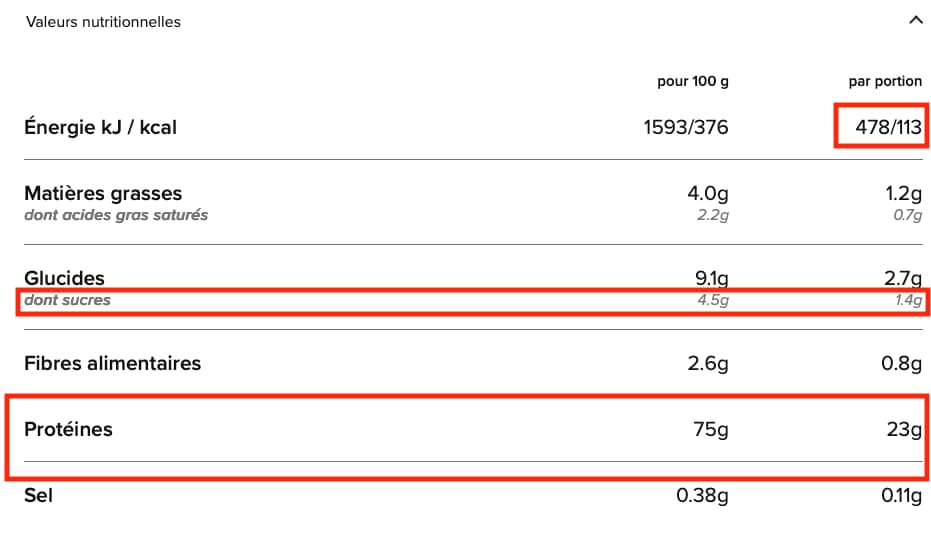Image resolution: width=931 pixels, height=540 pixels.
Task: Click the Énergie kJ / kcal label
Action: click(x=100, y=127)
